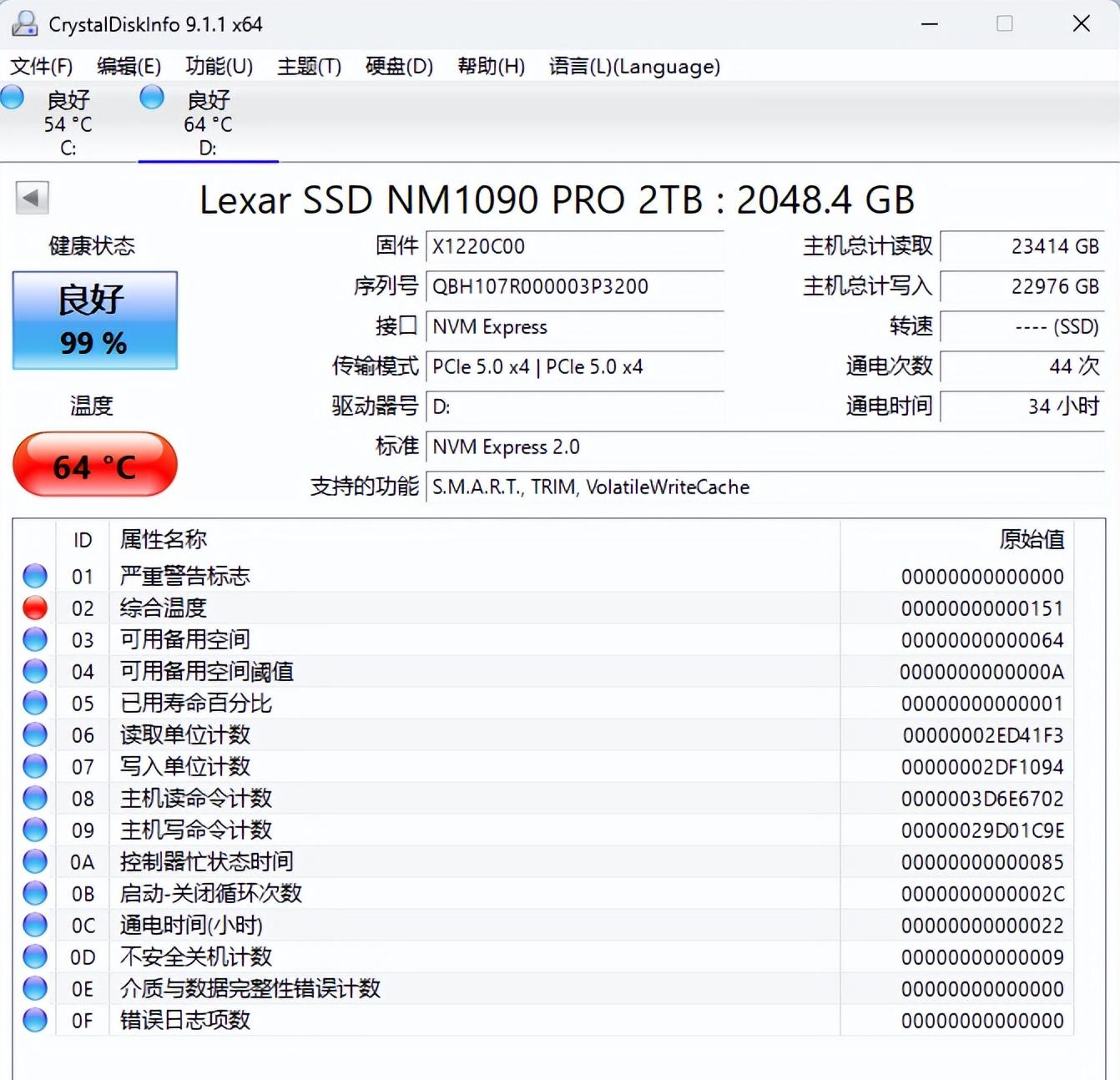Click the 良好 99 % health status button
1120x1080 pixels.
click(x=94, y=320)
